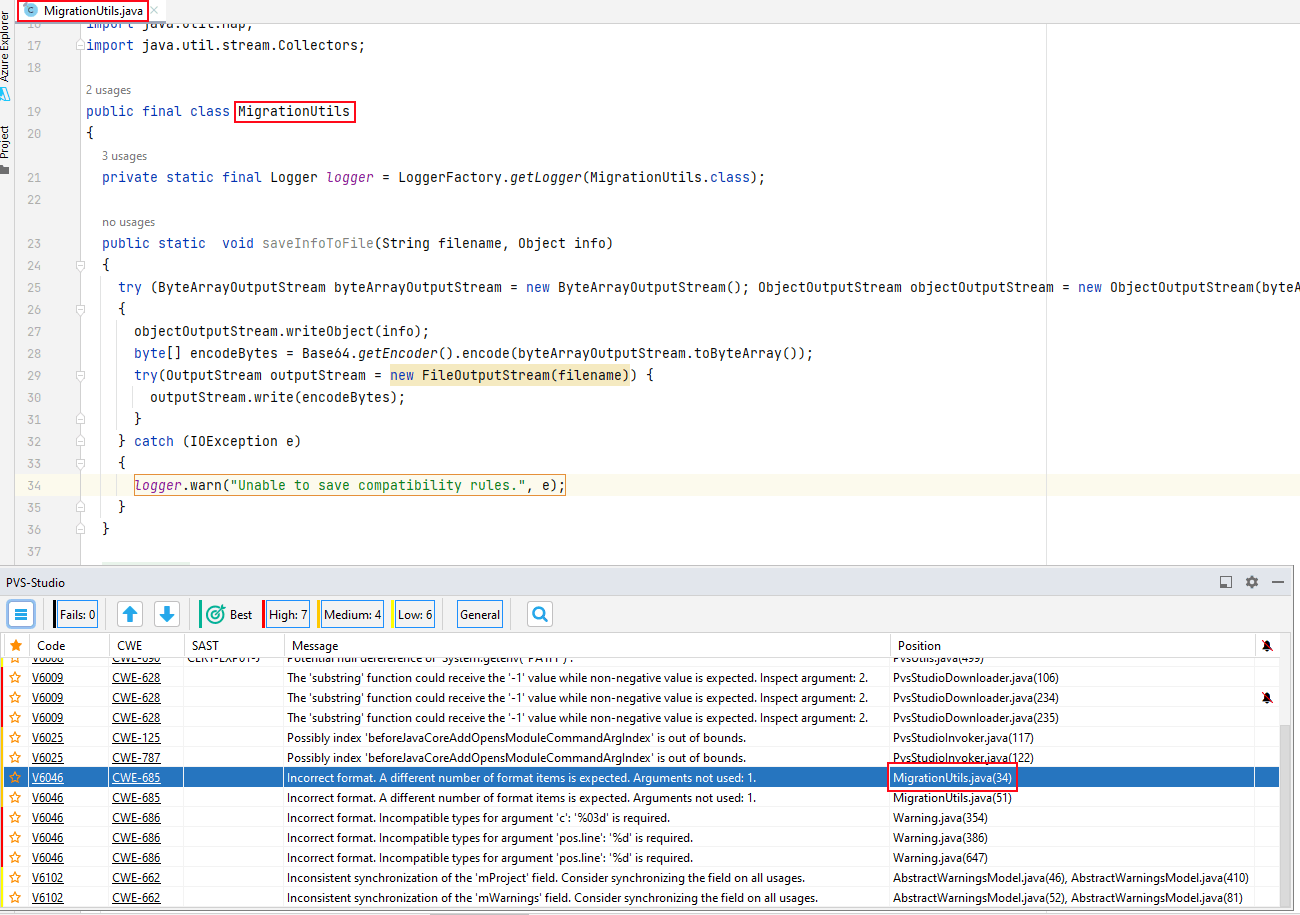This screenshot has height=915, width=1300.
Task: Toggle the Medium: 4 severity filter
Action: [351, 614]
